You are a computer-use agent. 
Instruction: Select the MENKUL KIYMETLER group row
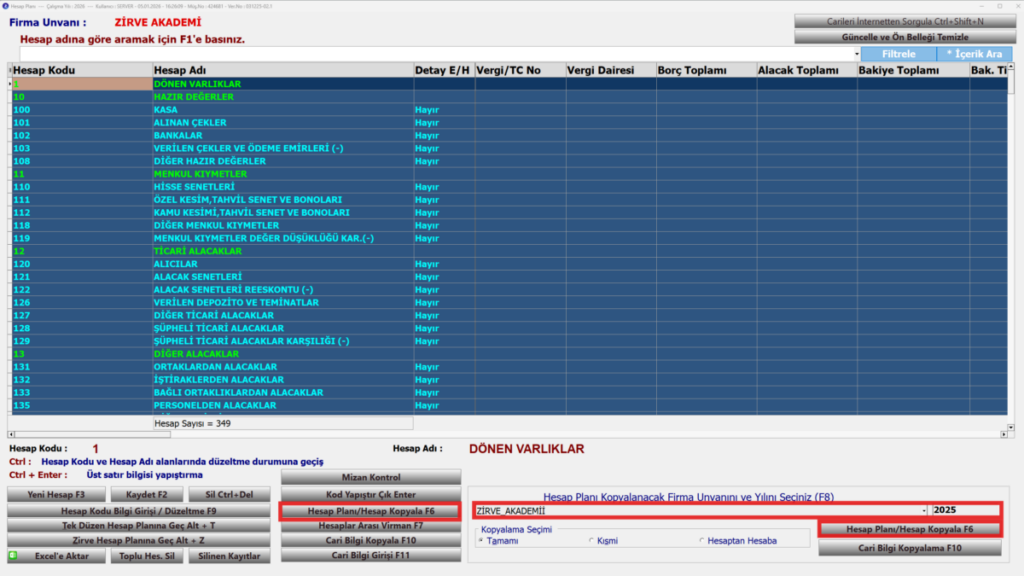tap(509, 174)
